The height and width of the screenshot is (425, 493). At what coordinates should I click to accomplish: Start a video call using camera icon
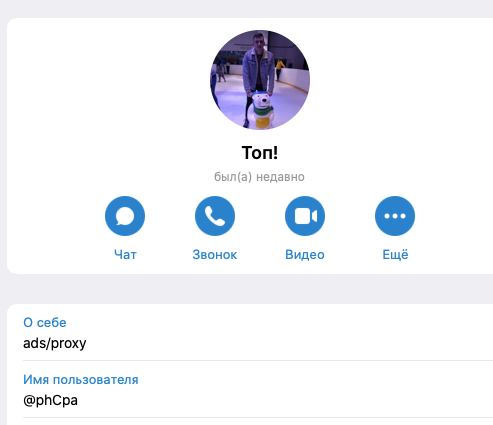tap(305, 216)
